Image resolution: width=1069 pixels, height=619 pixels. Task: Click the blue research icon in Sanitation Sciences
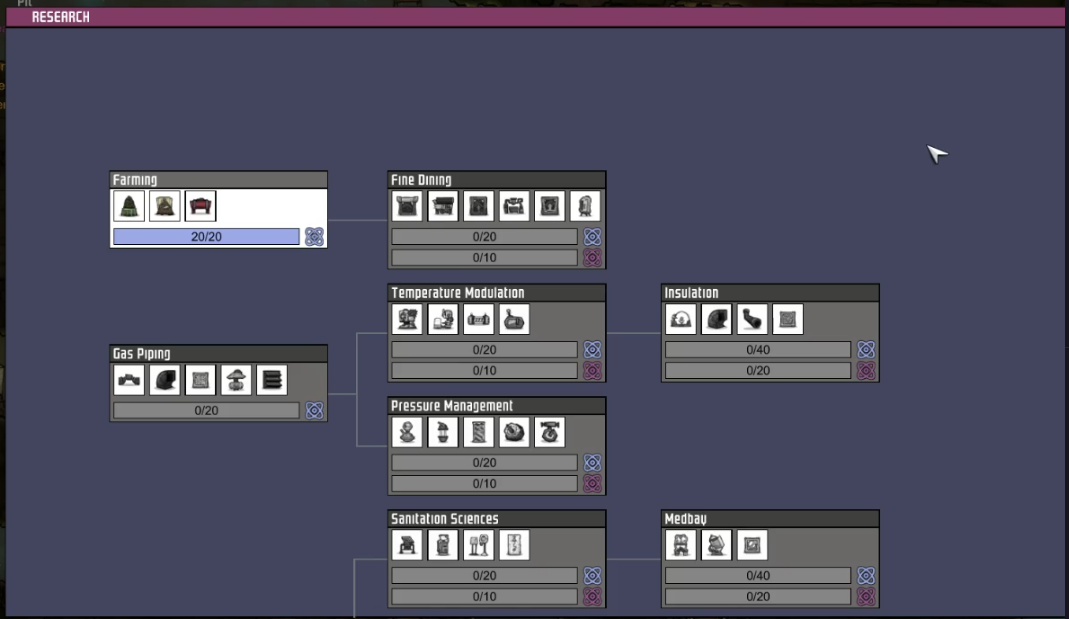point(592,576)
